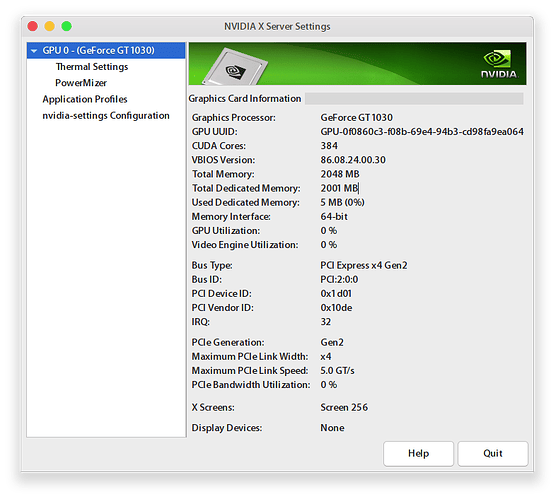Click PCI Vendor ID 0x10de
The image size is (556, 499).
[x=336, y=307]
